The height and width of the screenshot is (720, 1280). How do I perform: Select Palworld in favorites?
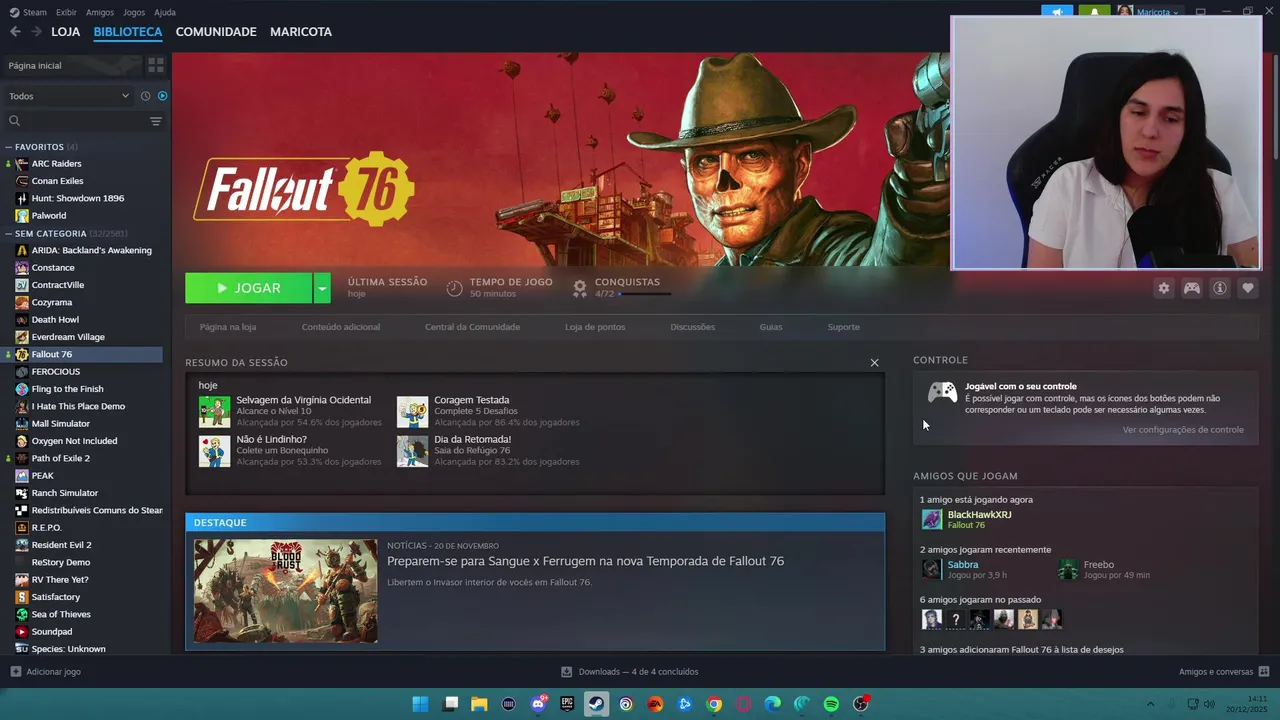pos(48,215)
